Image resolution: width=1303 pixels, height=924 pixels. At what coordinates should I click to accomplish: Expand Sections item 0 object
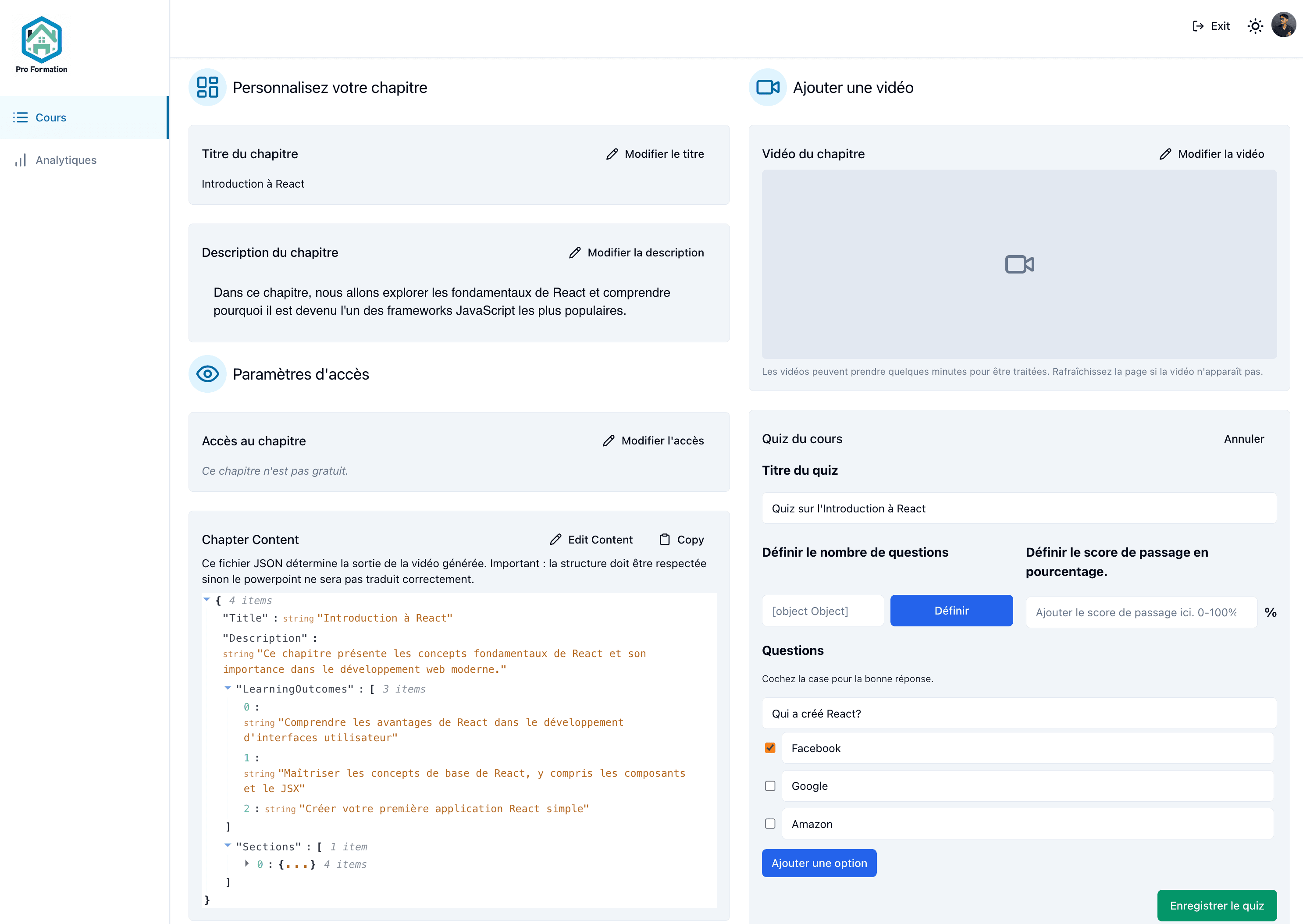(x=246, y=864)
